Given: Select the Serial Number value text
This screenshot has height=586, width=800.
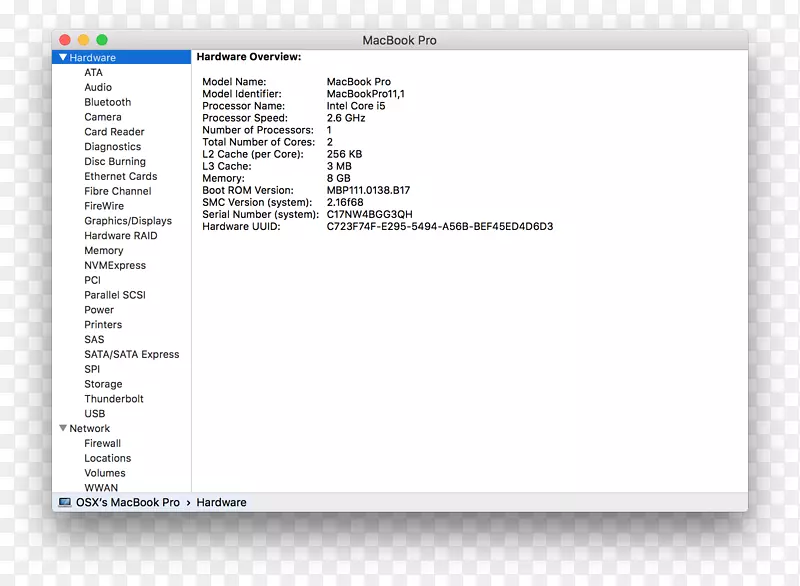Looking at the screenshot, I should pyautogui.click(x=370, y=214).
